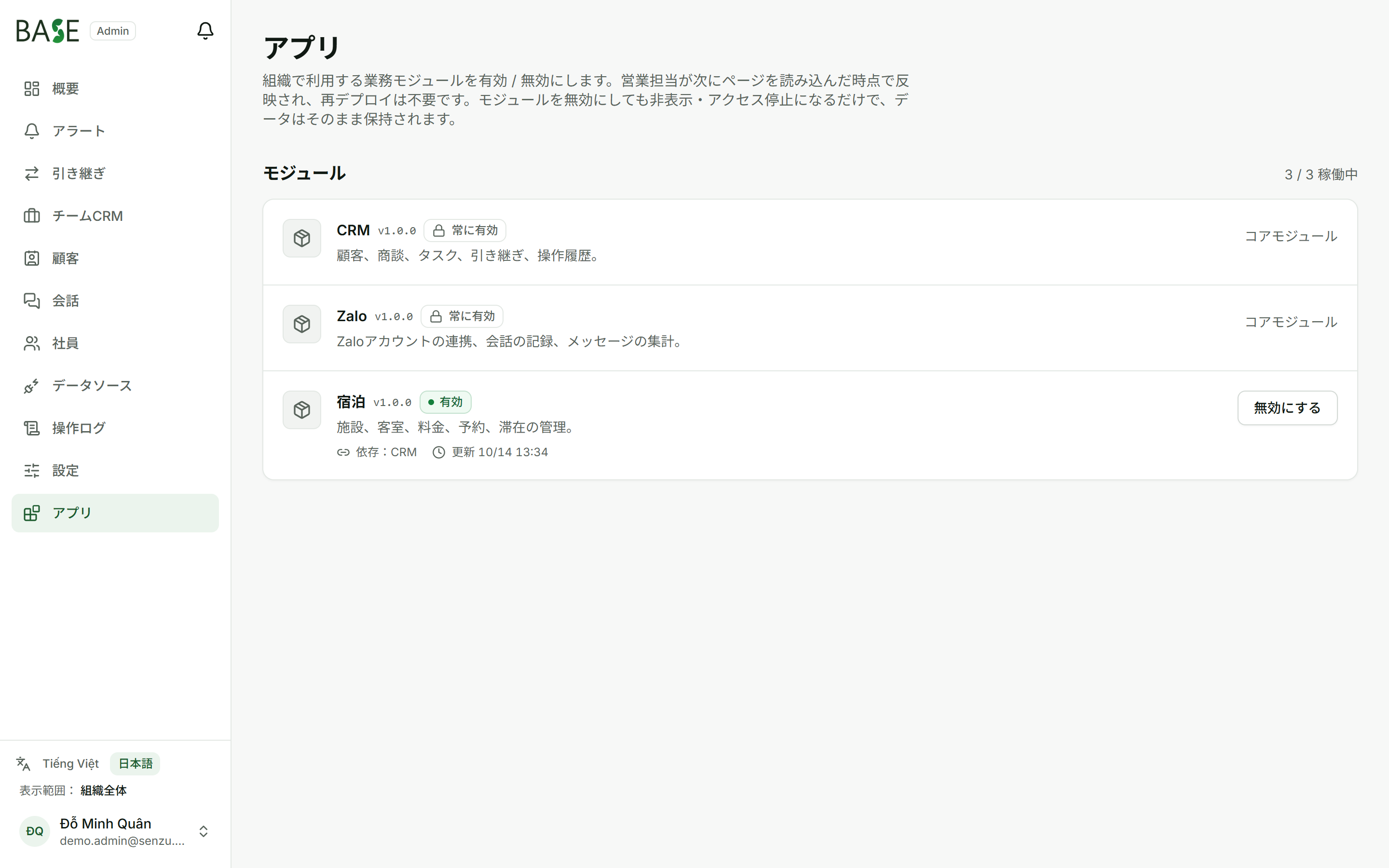Click the 依存：CRM dependency text
1389x868 pixels.
[386, 452]
